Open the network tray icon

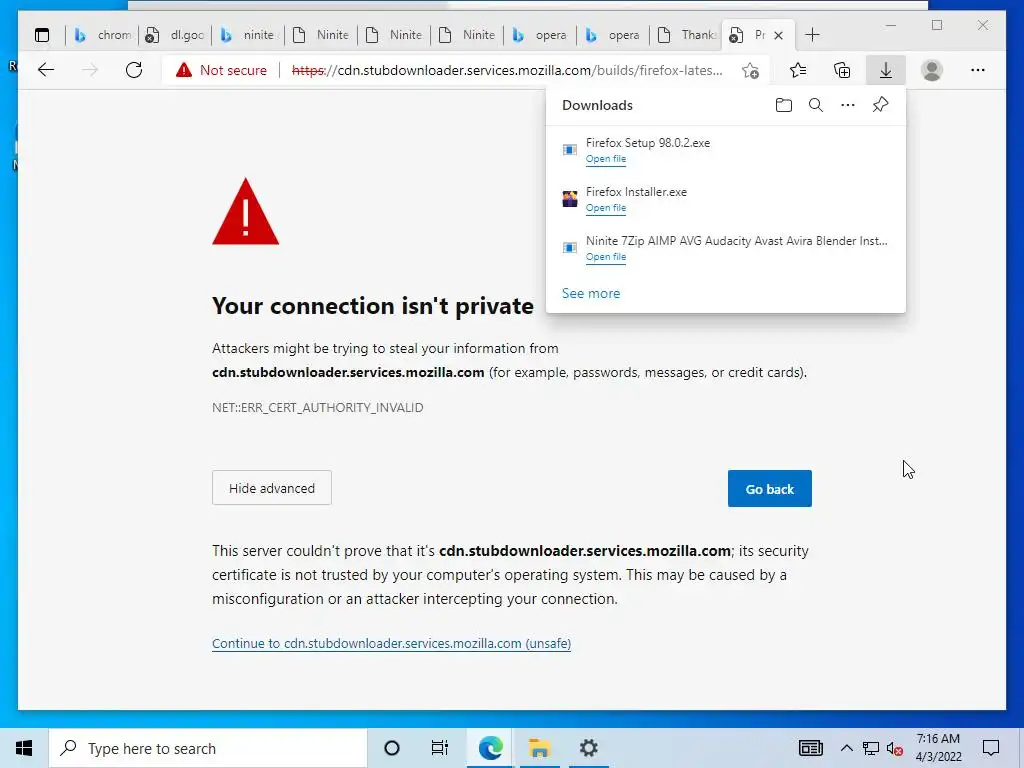tap(871, 748)
